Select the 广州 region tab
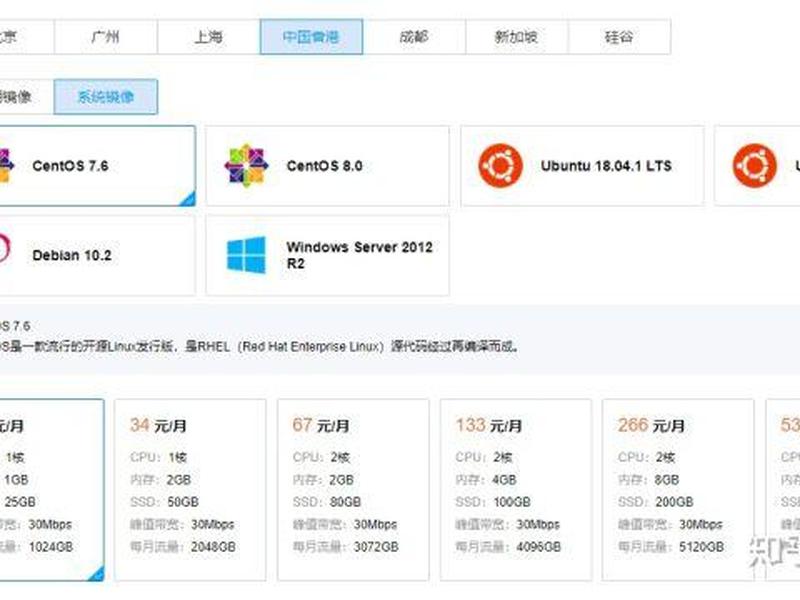This screenshot has width=800, height=600. [106, 37]
